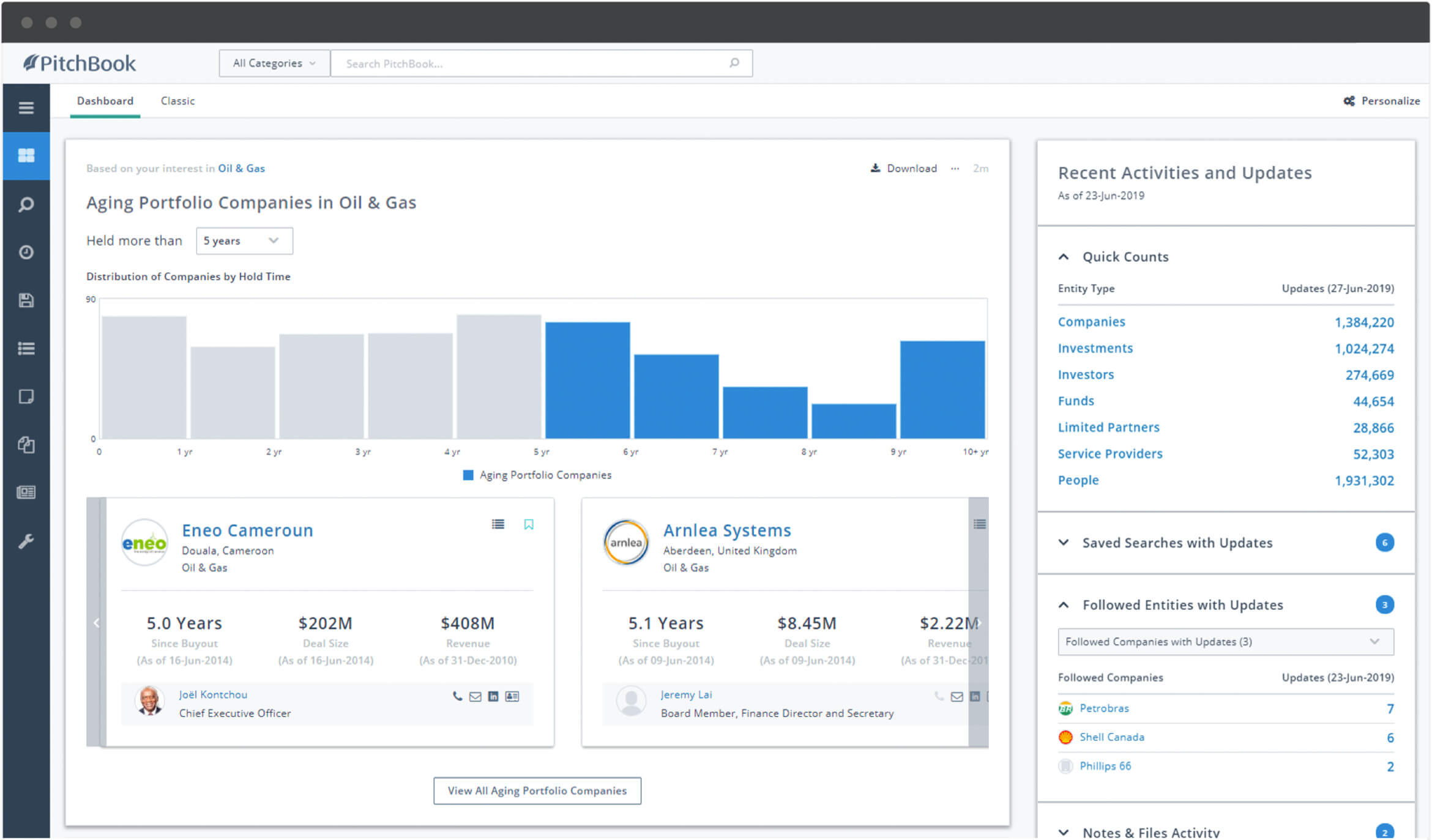Viewport: 1432px width, 840px height.
Task: Open the Arnlea Systems company link
Action: [727, 530]
